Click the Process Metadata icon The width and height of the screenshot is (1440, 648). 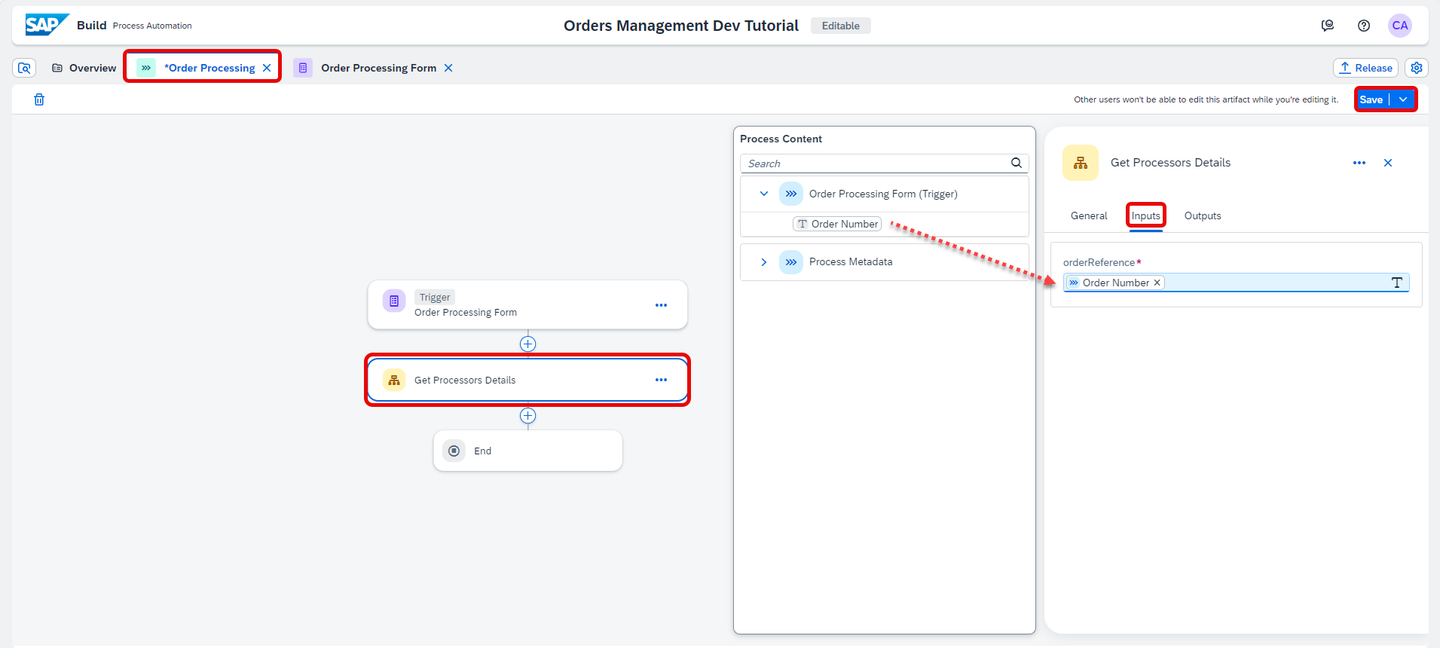click(791, 262)
